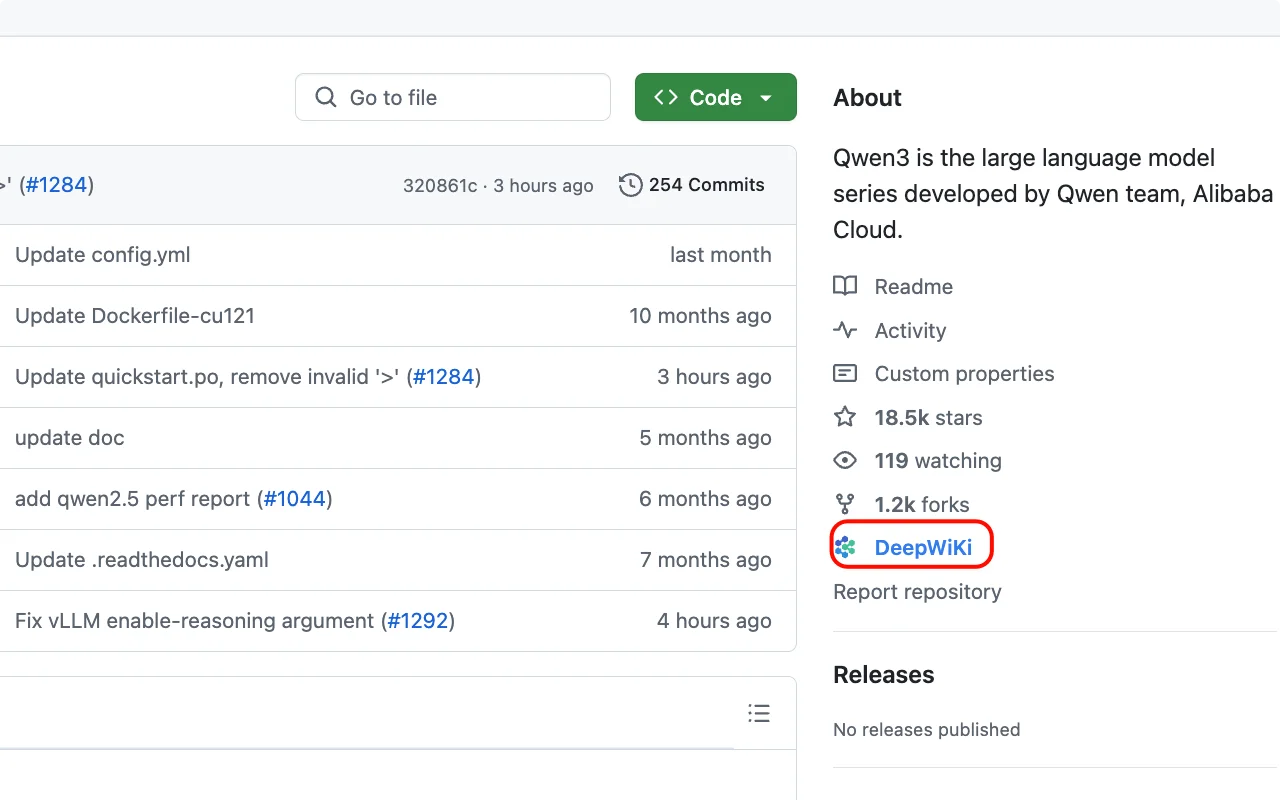Click the DeepWiki logo icon
This screenshot has width=1280, height=800.
pos(845,547)
